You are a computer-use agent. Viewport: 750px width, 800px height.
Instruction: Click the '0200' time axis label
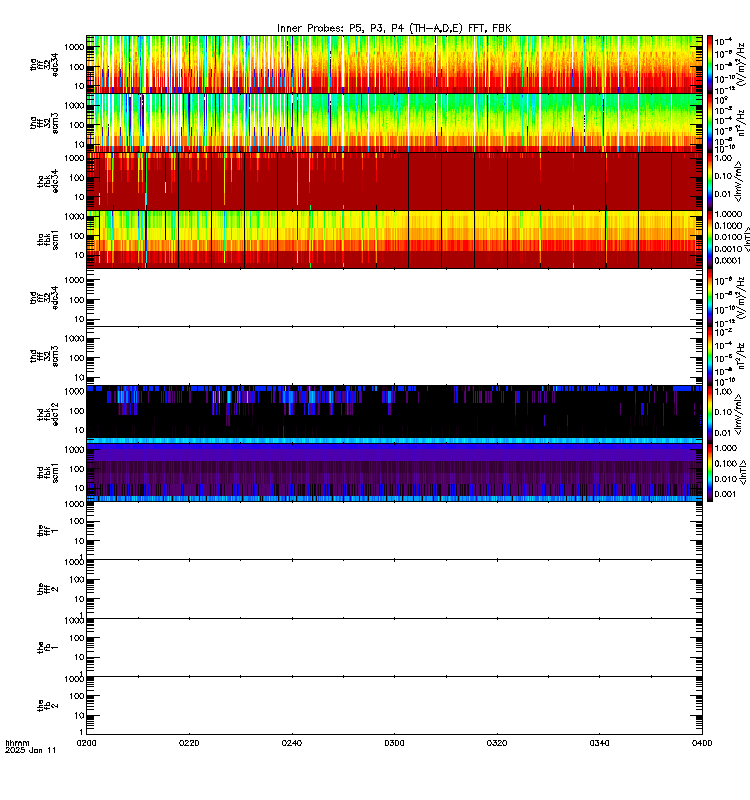pyautogui.click(x=86, y=743)
